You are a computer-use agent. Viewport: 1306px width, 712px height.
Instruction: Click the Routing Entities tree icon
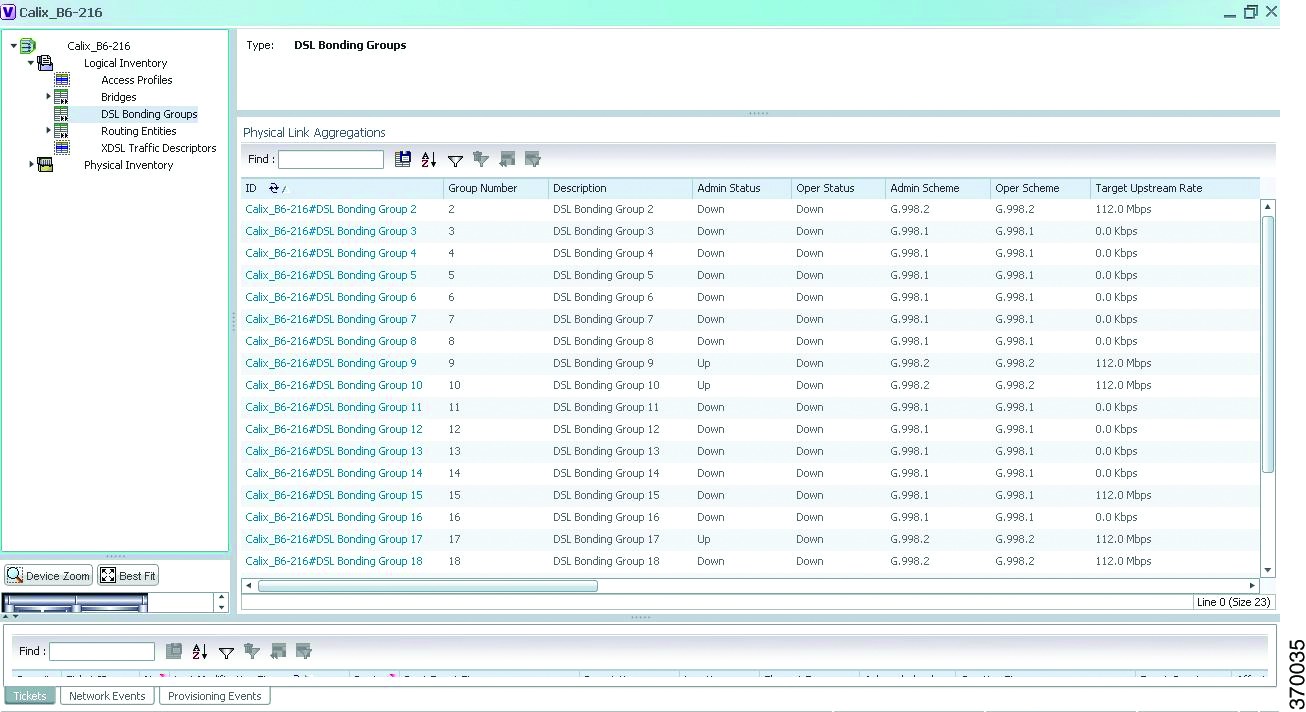pos(62,131)
